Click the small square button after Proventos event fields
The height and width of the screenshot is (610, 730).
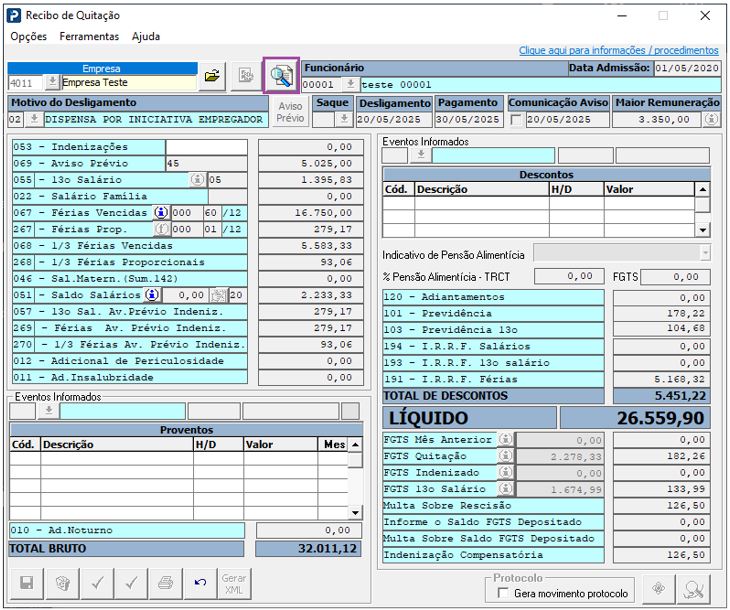coord(350,411)
